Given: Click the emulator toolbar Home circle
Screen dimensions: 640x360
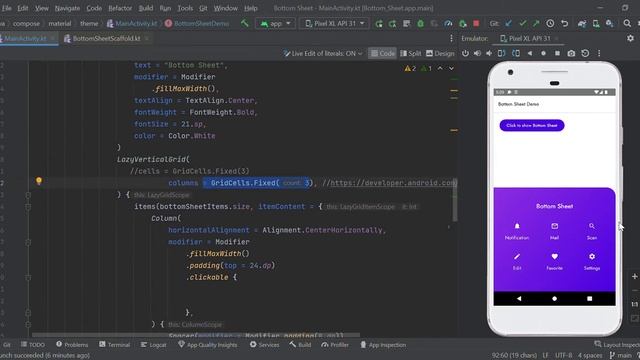Looking at the screenshot, I should point(543,53).
